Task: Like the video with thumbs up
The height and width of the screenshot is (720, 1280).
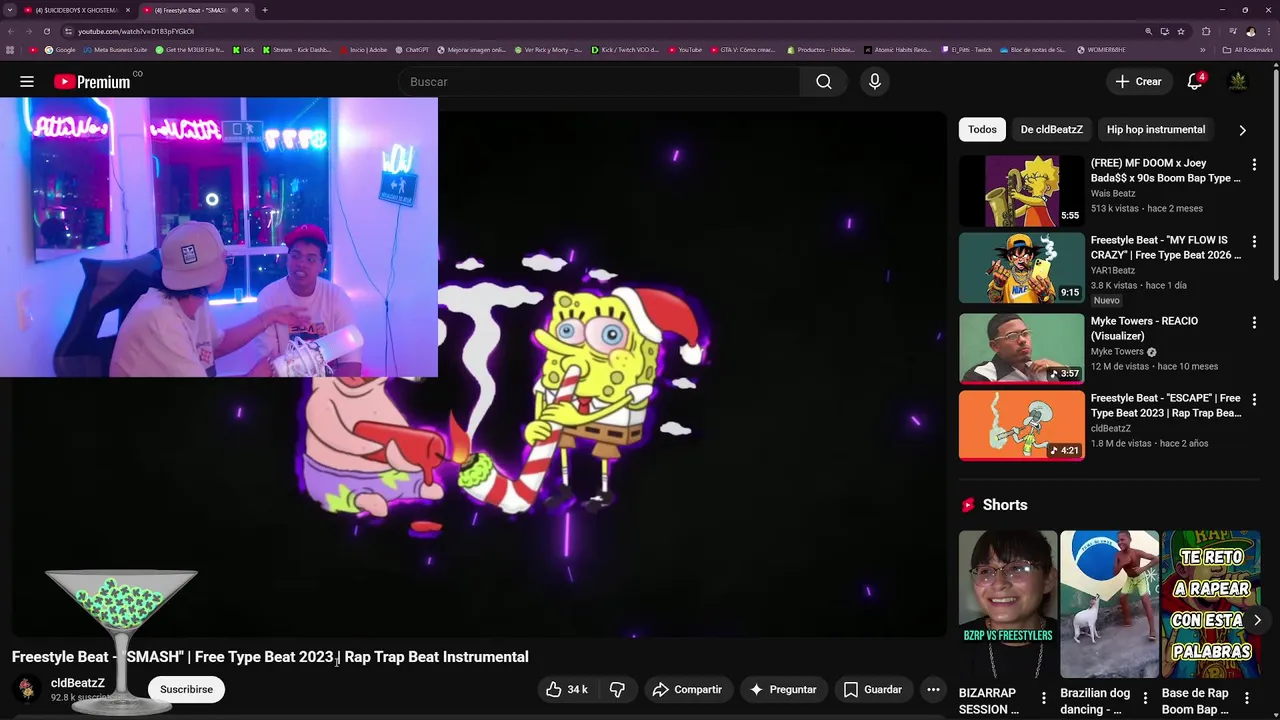Action: coord(566,689)
